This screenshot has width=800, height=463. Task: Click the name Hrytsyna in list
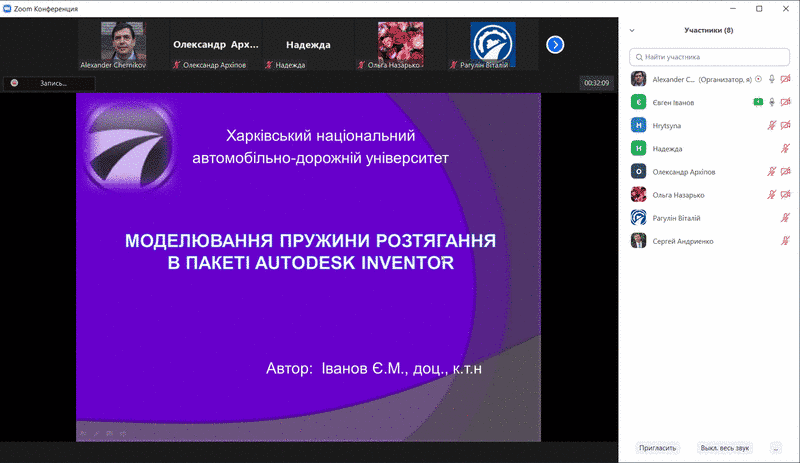click(666, 126)
